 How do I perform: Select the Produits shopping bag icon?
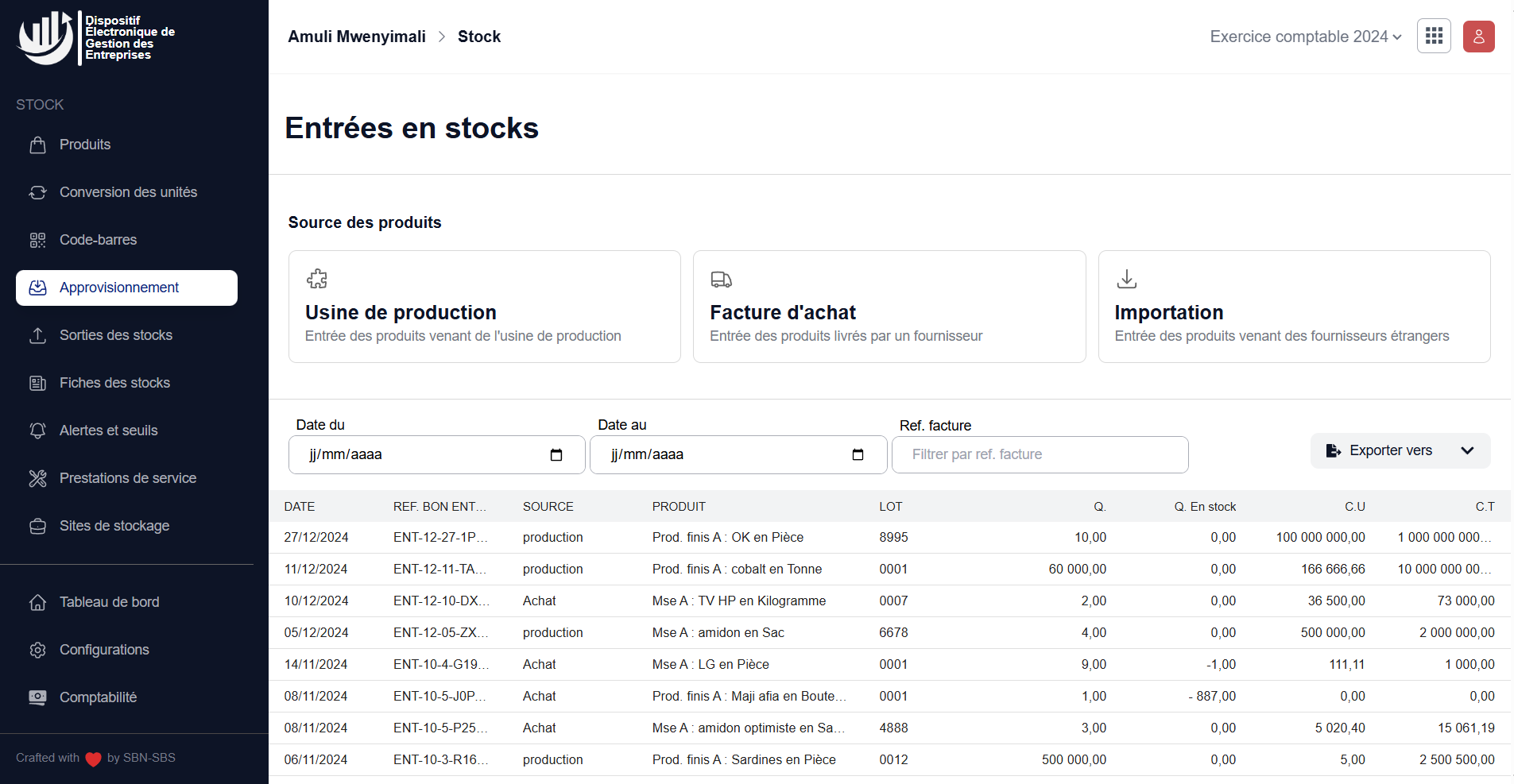[37, 145]
